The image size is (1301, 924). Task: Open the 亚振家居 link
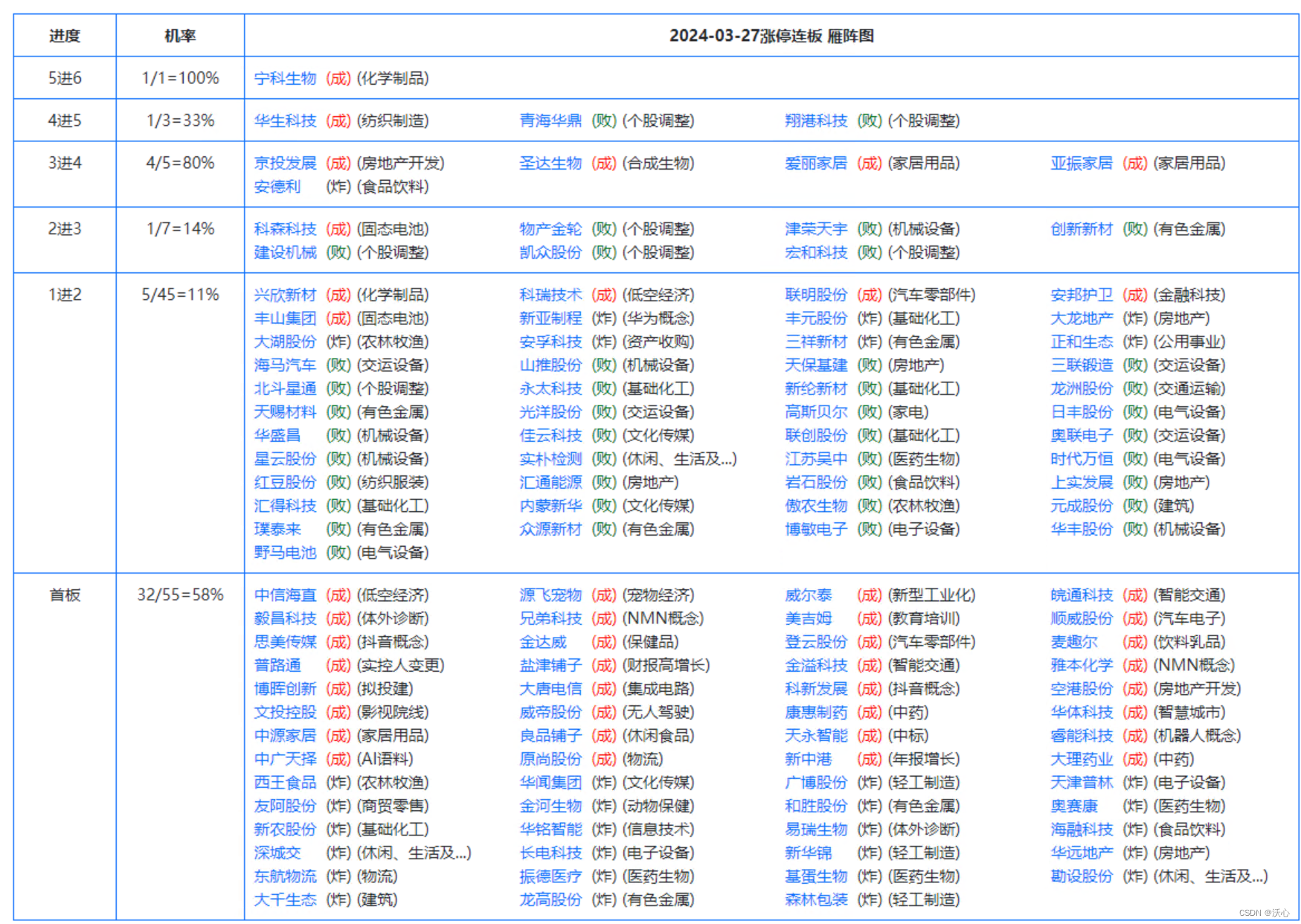[x=1082, y=163]
